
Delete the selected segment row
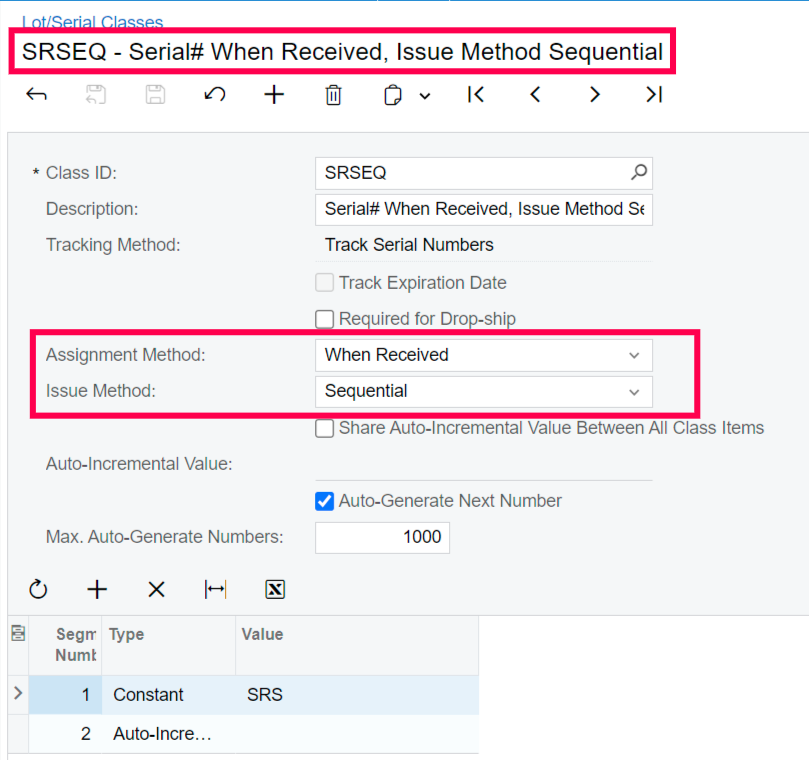[156, 589]
